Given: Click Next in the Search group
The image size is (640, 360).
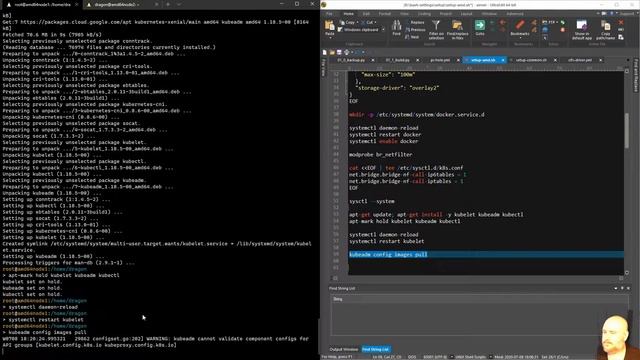Looking at the screenshot, I should point(412,37).
